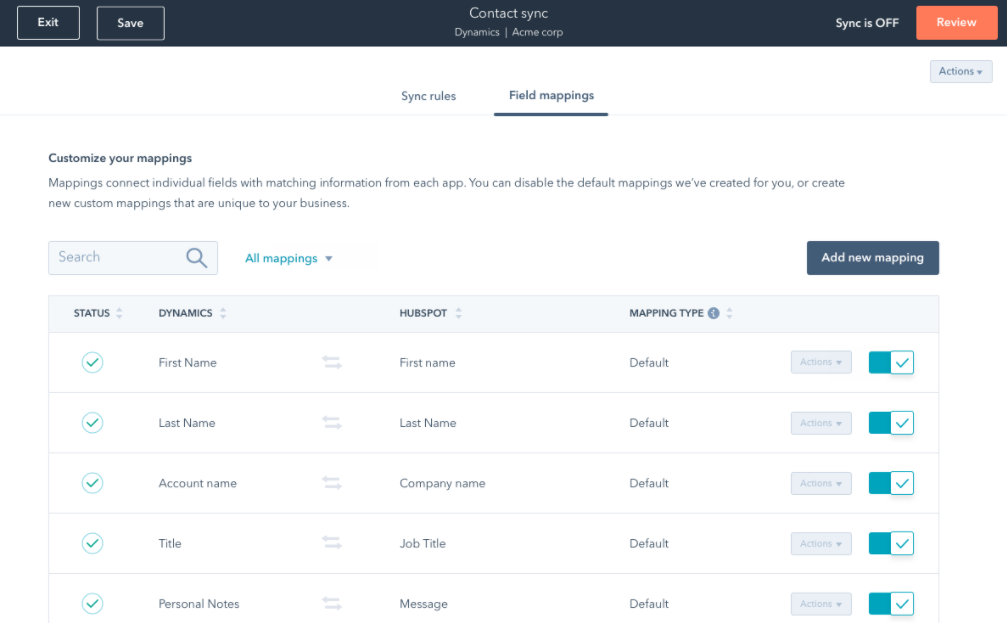Switch to the Sync rules tab
The width and height of the screenshot is (1007, 623).
428,96
